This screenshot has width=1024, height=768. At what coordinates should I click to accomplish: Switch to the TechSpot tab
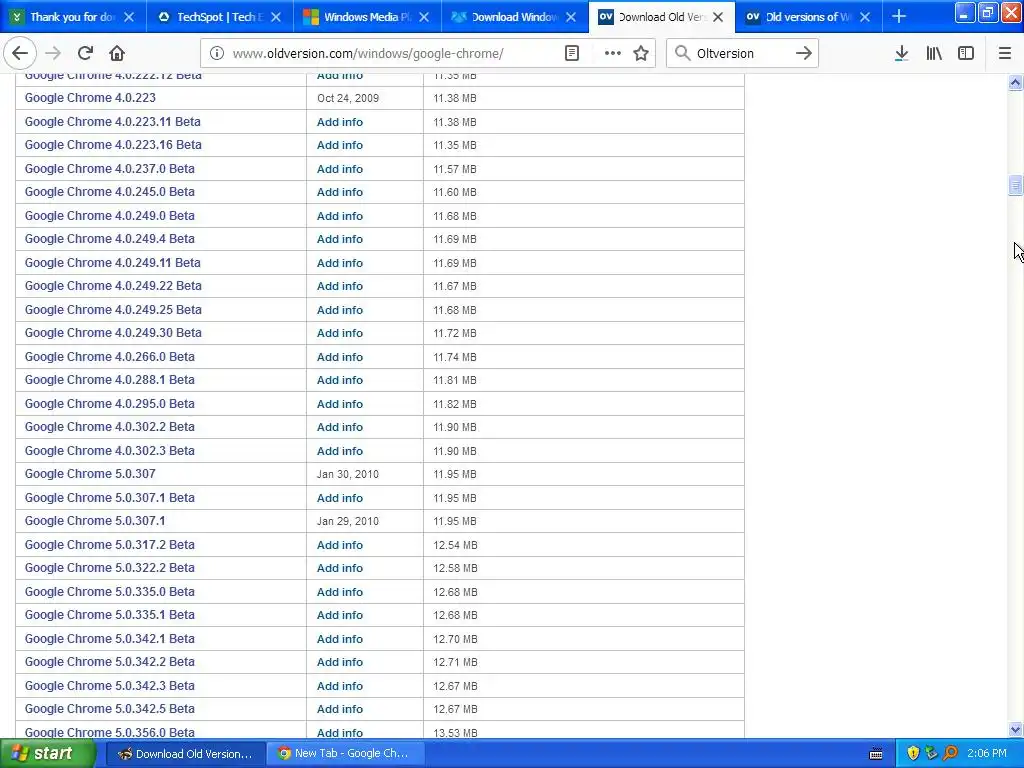(x=220, y=17)
